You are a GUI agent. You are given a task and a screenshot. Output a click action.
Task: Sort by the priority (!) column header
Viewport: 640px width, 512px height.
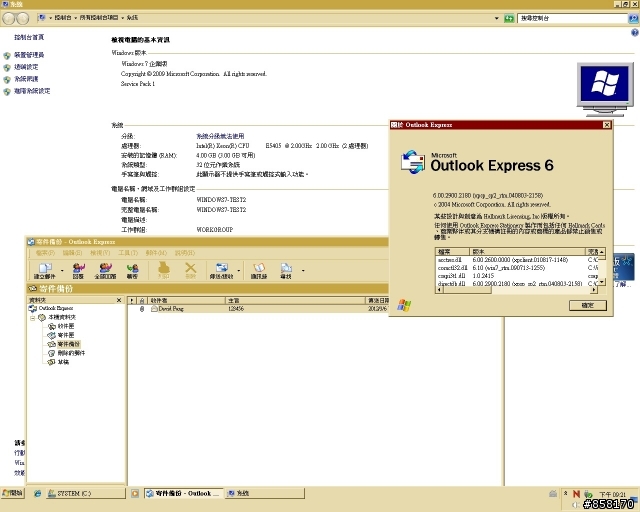132,301
